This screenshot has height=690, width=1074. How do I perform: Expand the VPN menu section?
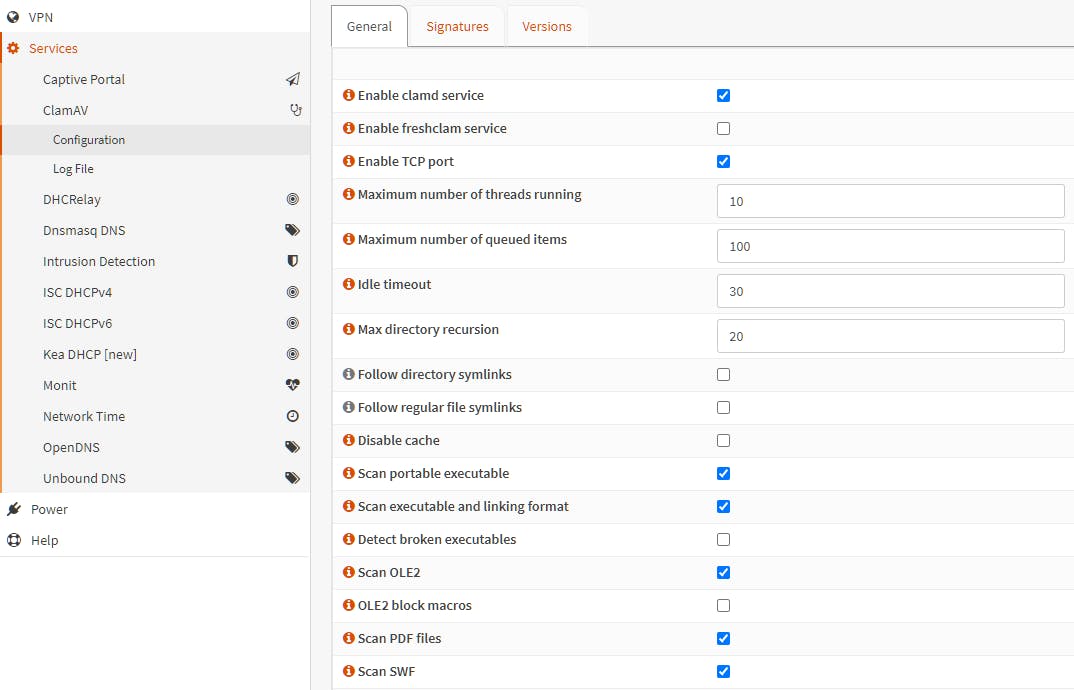[41, 17]
